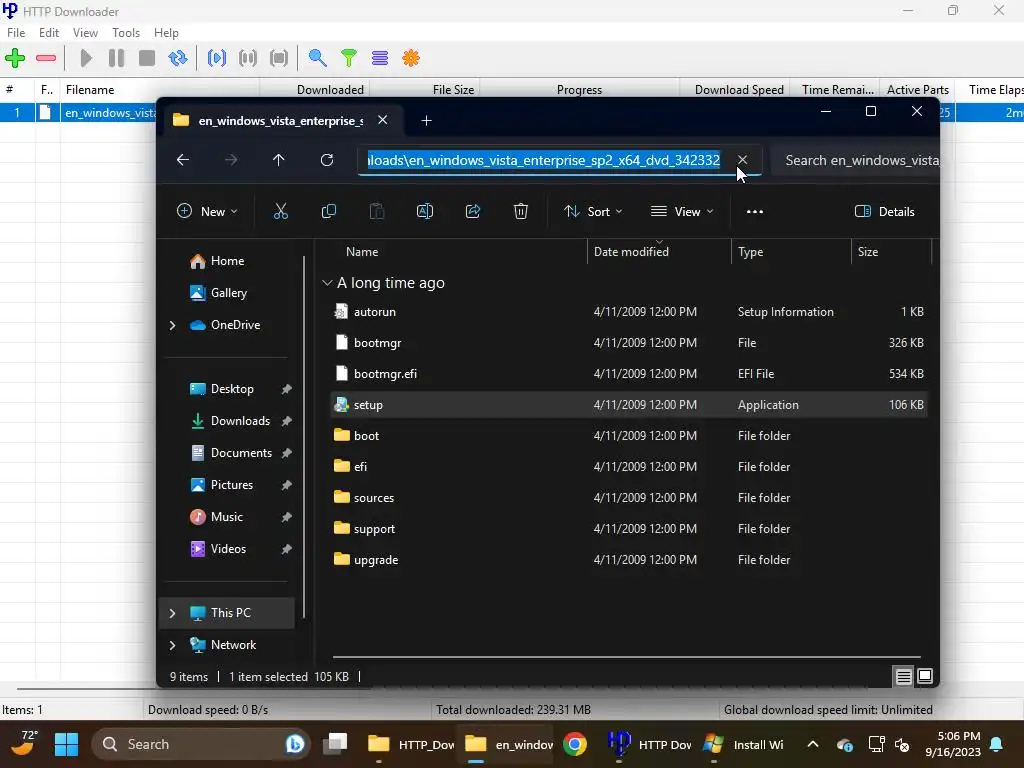Open Google Chrome from the taskbar
Screen dimensions: 1024x768
click(x=575, y=744)
